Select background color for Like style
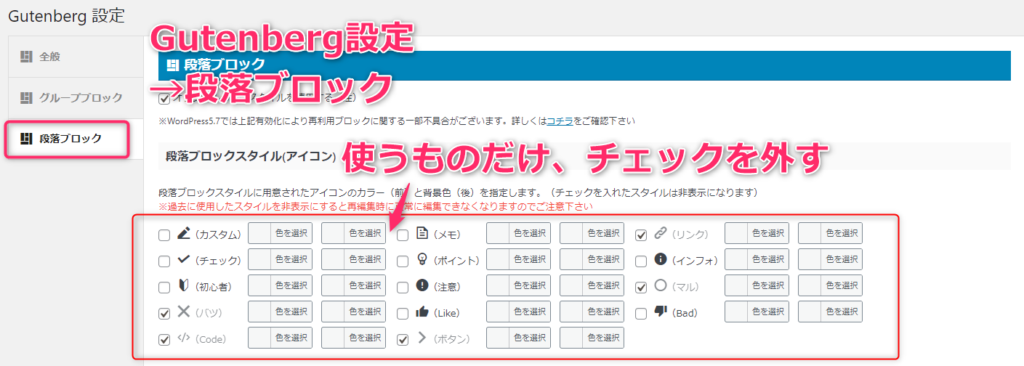This screenshot has width=1024, height=366. point(592,311)
